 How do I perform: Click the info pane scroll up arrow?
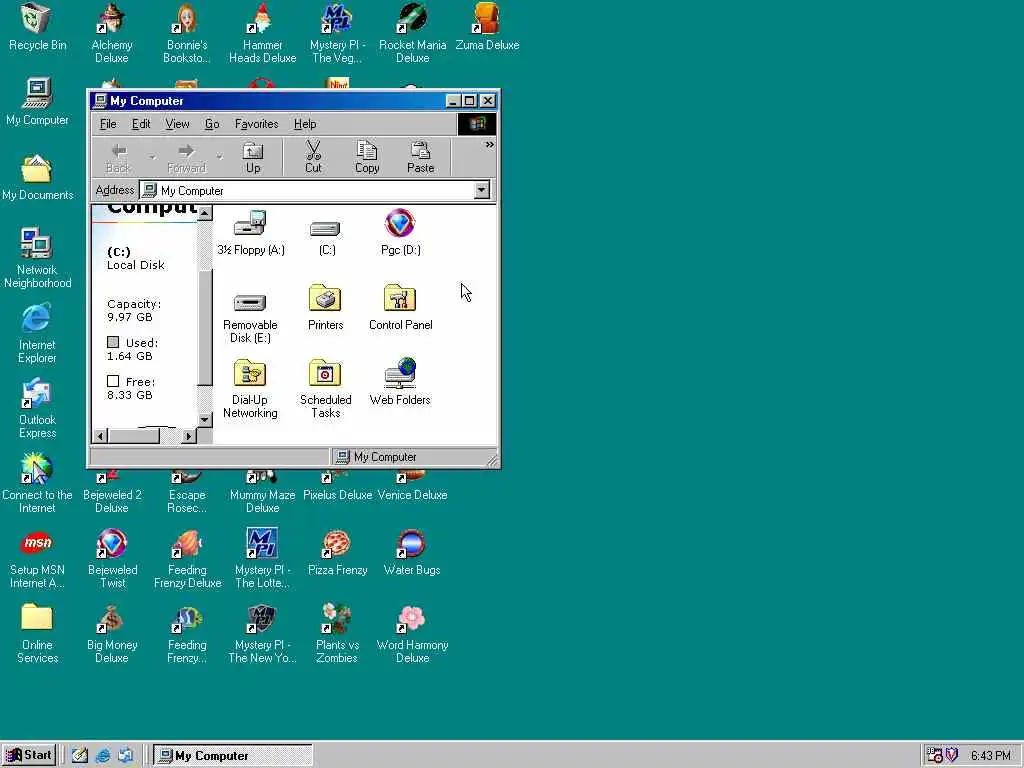[x=205, y=213]
